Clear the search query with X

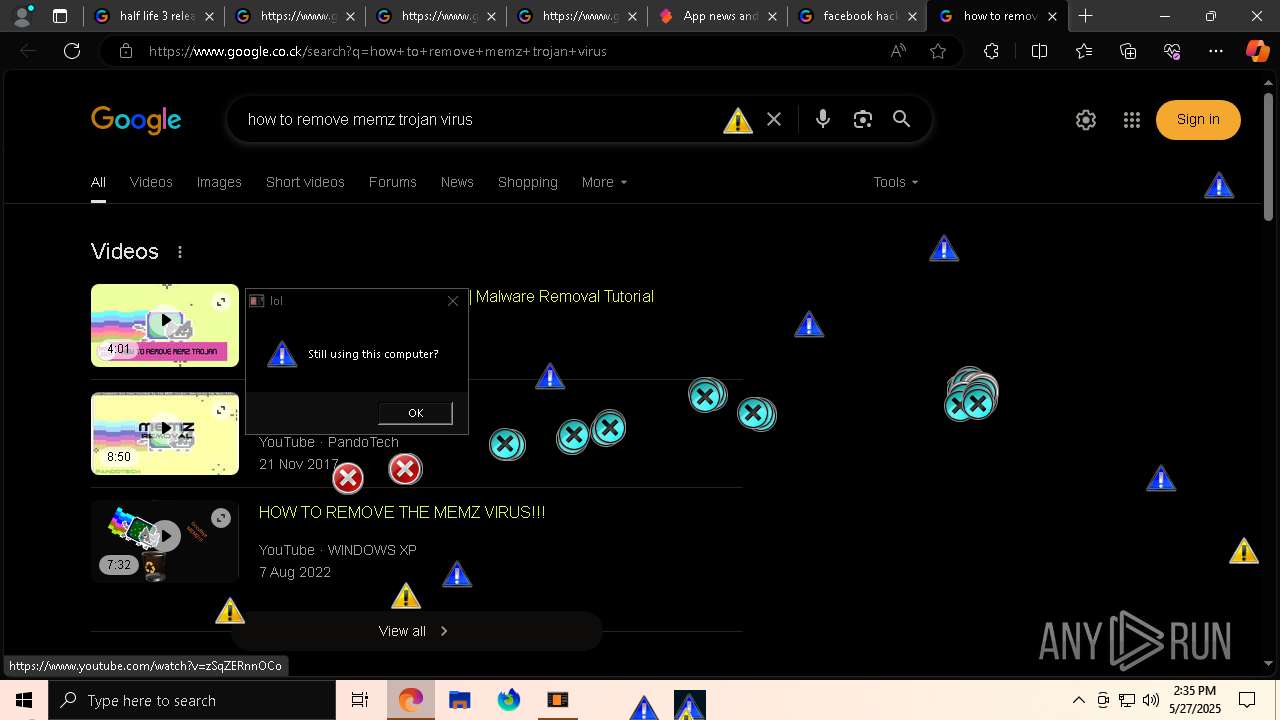[x=774, y=119]
